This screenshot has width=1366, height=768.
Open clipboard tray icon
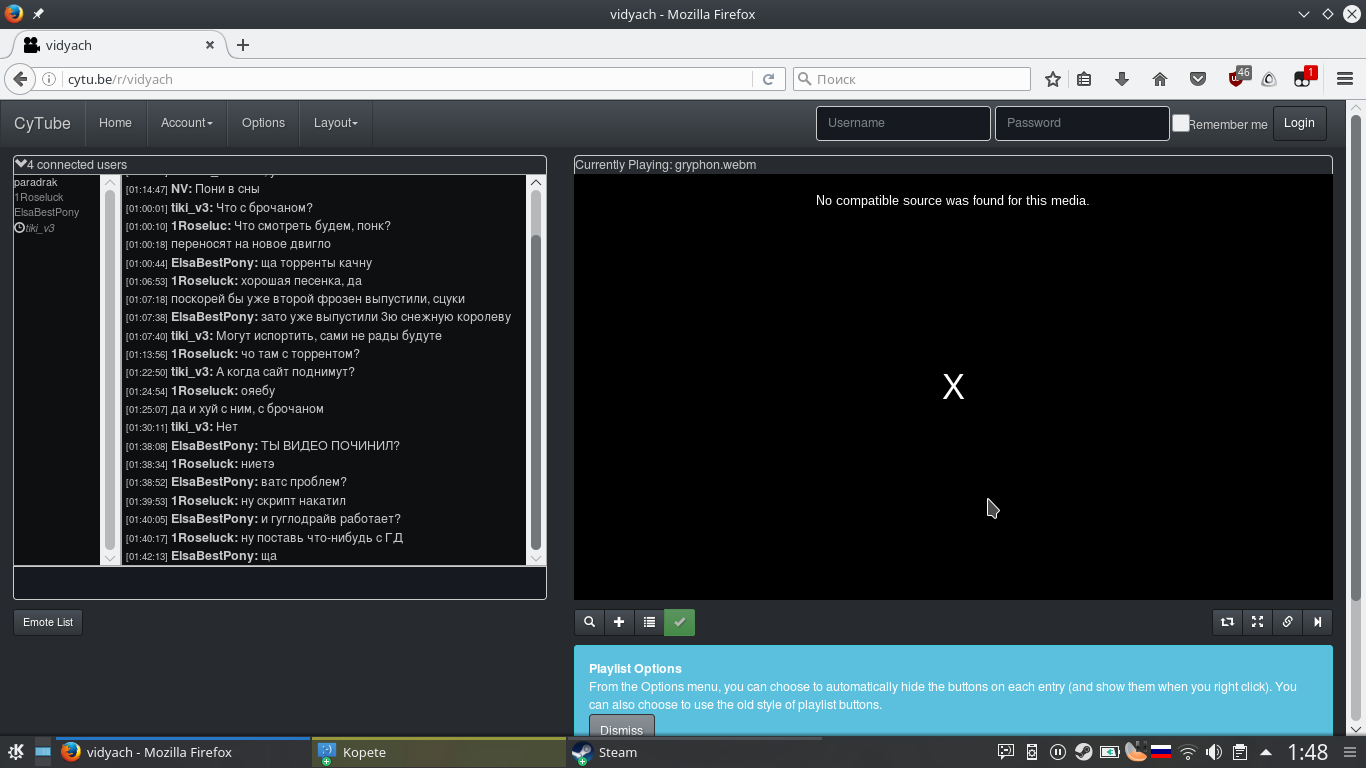[1239, 752]
